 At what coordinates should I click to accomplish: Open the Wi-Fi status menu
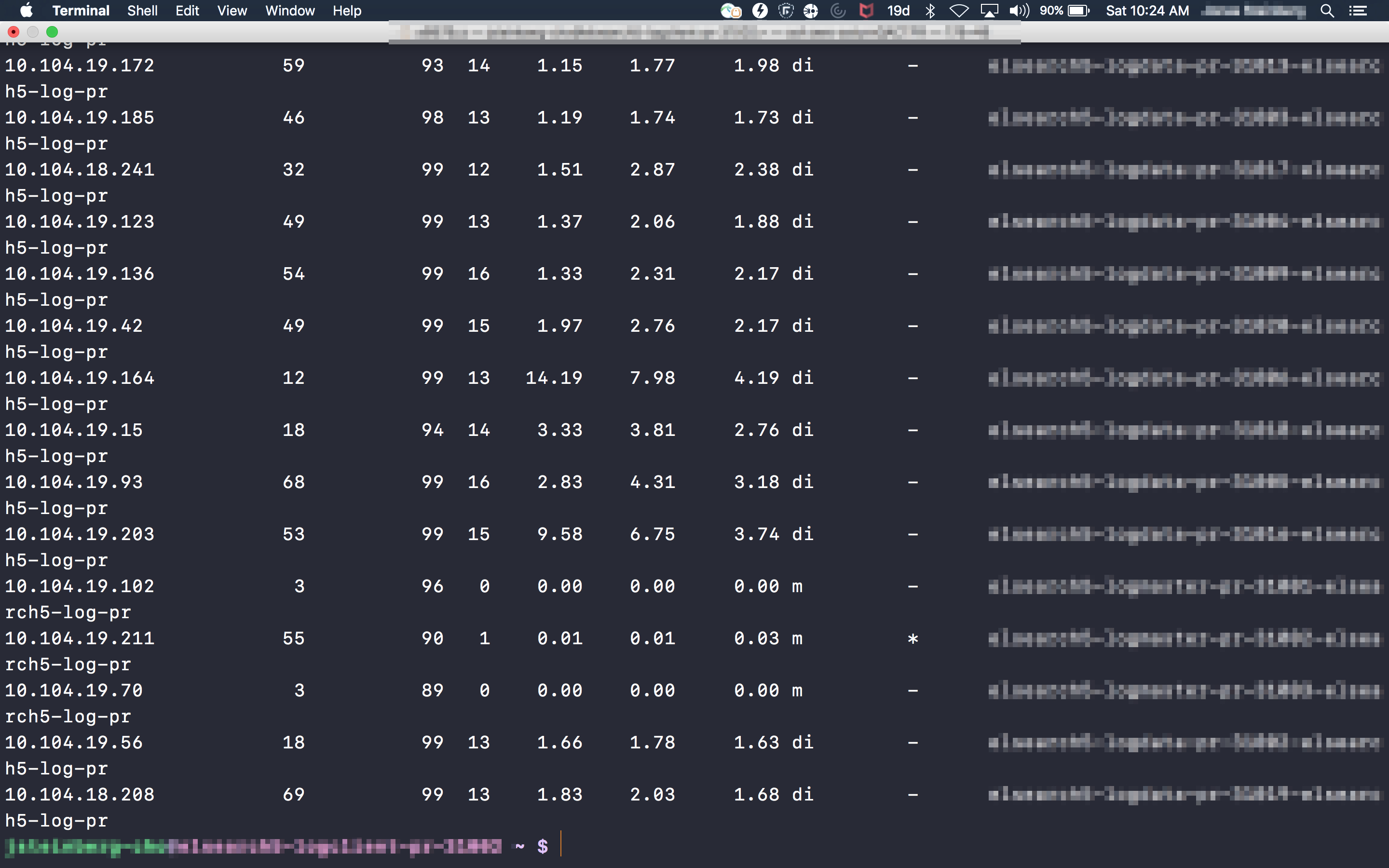click(x=960, y=10)
